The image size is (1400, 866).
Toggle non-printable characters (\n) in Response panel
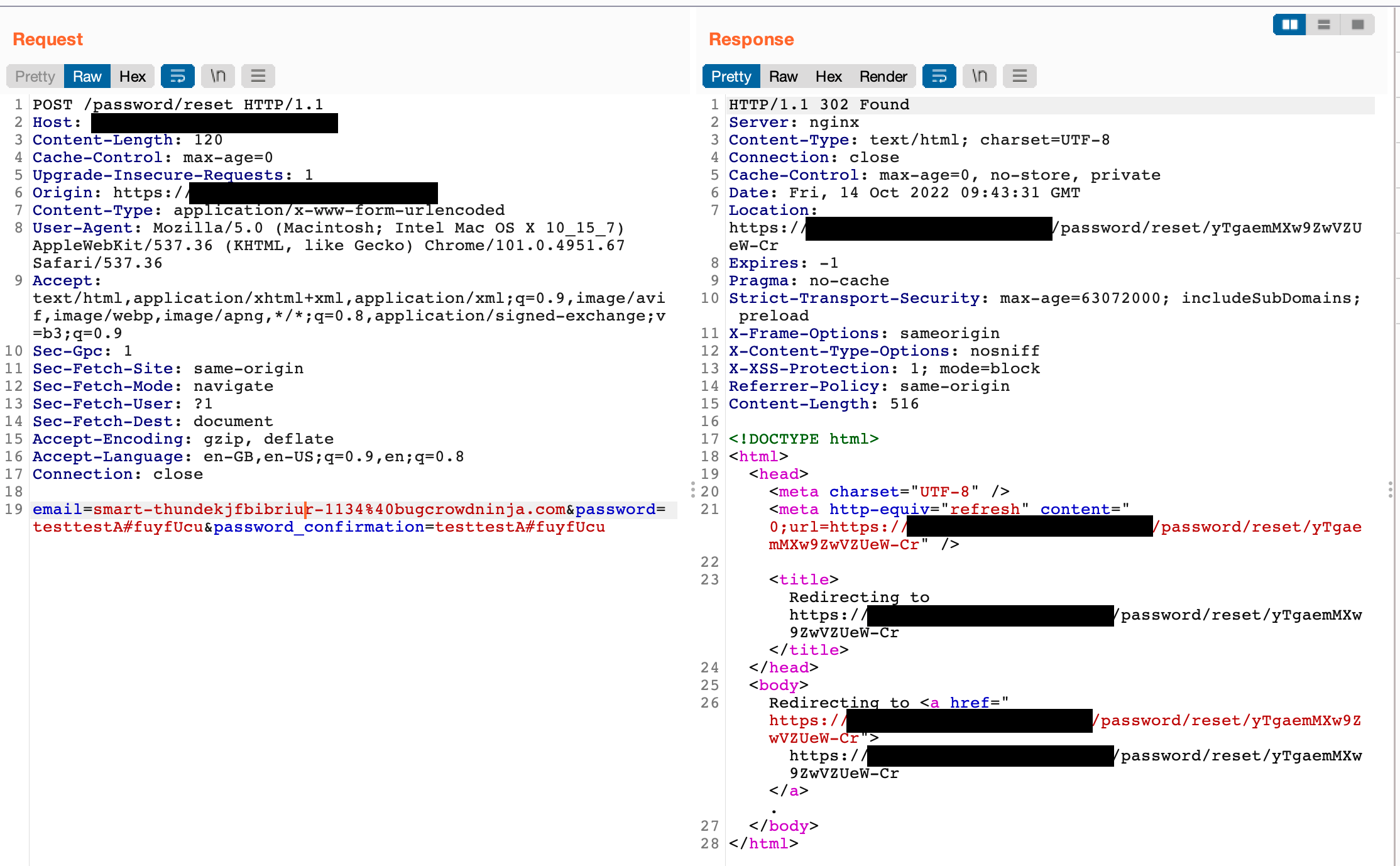tap(980, 76)
